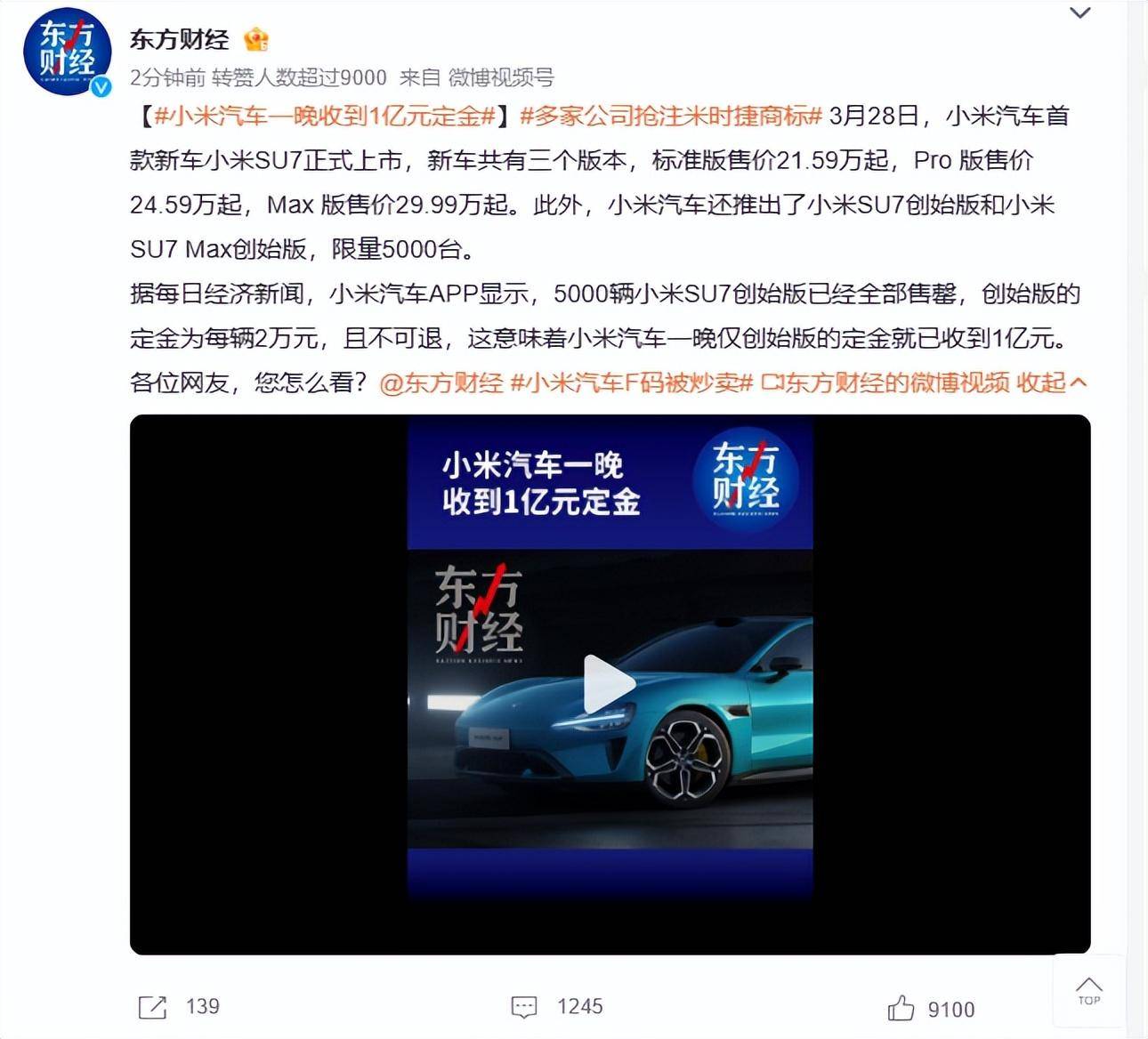Image resolution: width=1148 pixels, height=1039 pixels.
Task: Click the gold crown member badge
Action: pos(256,39)
